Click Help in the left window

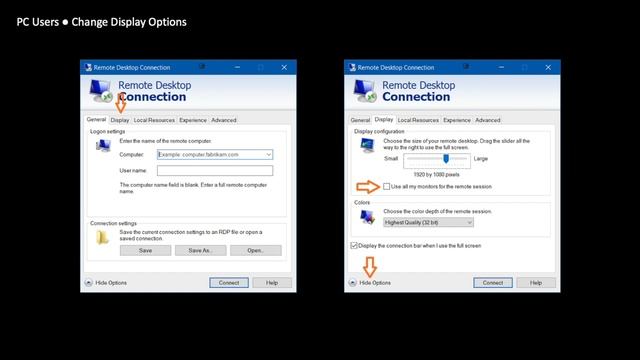click(x=272, y=282)
